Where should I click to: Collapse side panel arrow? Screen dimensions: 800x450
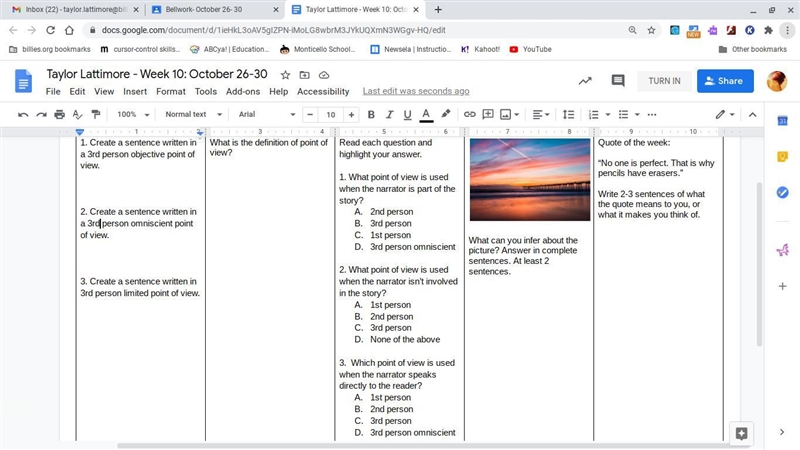click(782, 432)
